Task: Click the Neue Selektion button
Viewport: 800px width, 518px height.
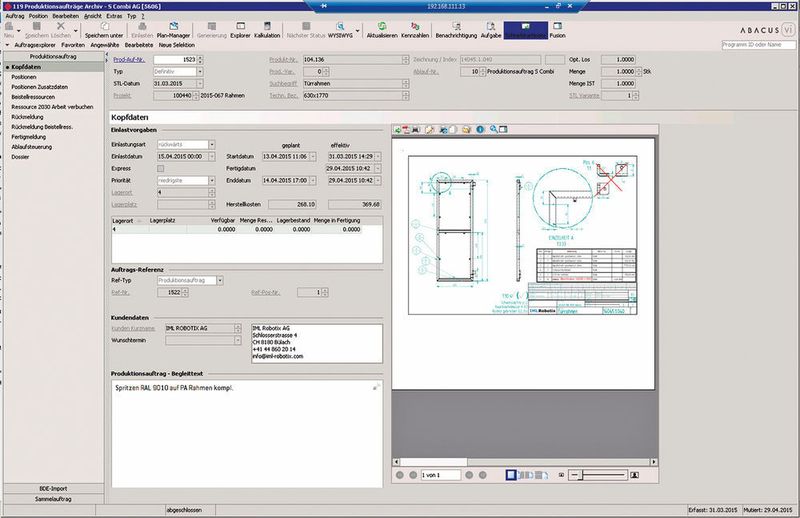Action: pyautogui.click(x=177, y=45)
